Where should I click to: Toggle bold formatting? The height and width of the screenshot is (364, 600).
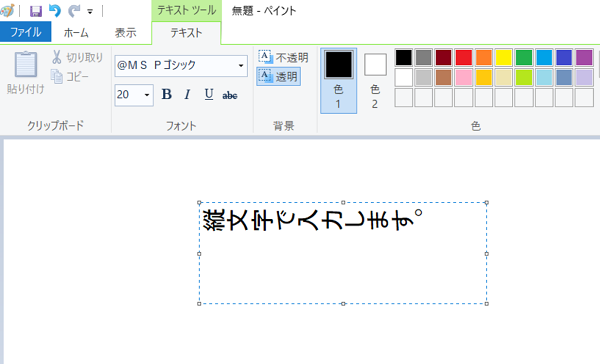(x=166, y=95)
